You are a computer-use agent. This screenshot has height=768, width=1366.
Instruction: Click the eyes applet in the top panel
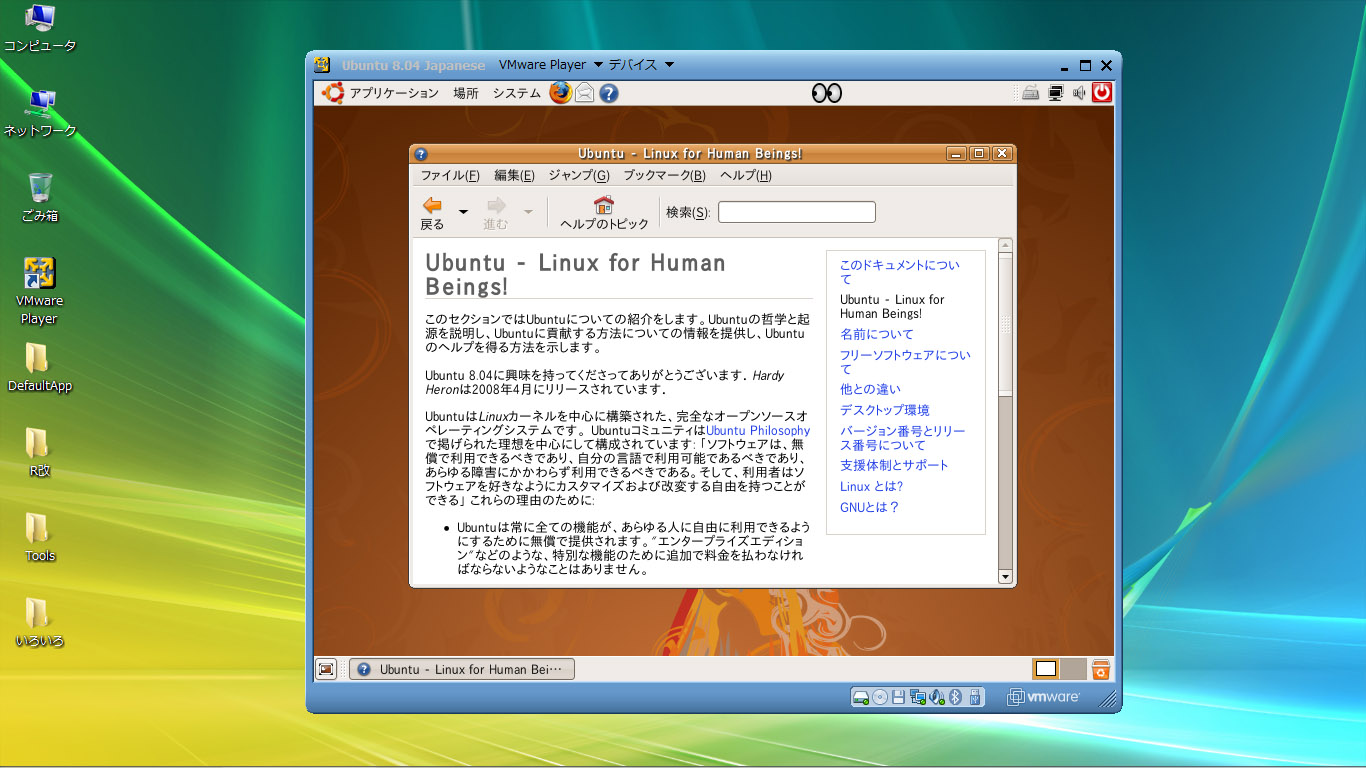pyautogui.click(x=827, y=93)
